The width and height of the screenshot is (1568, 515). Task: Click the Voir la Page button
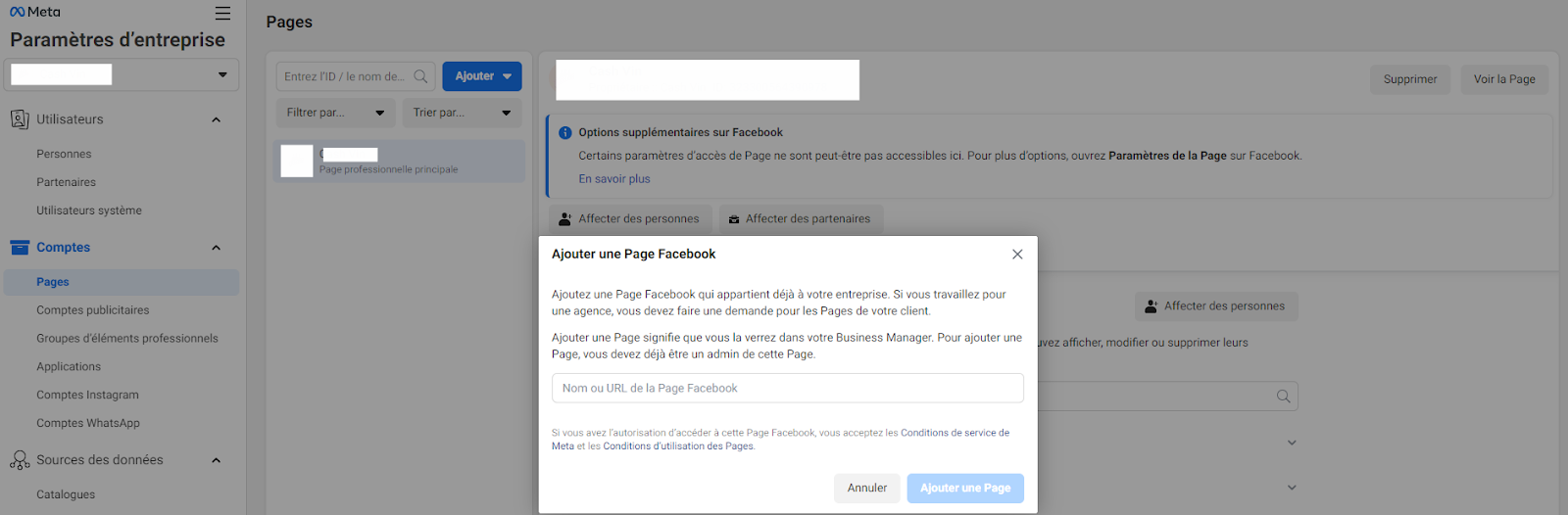click(1504, 79)
